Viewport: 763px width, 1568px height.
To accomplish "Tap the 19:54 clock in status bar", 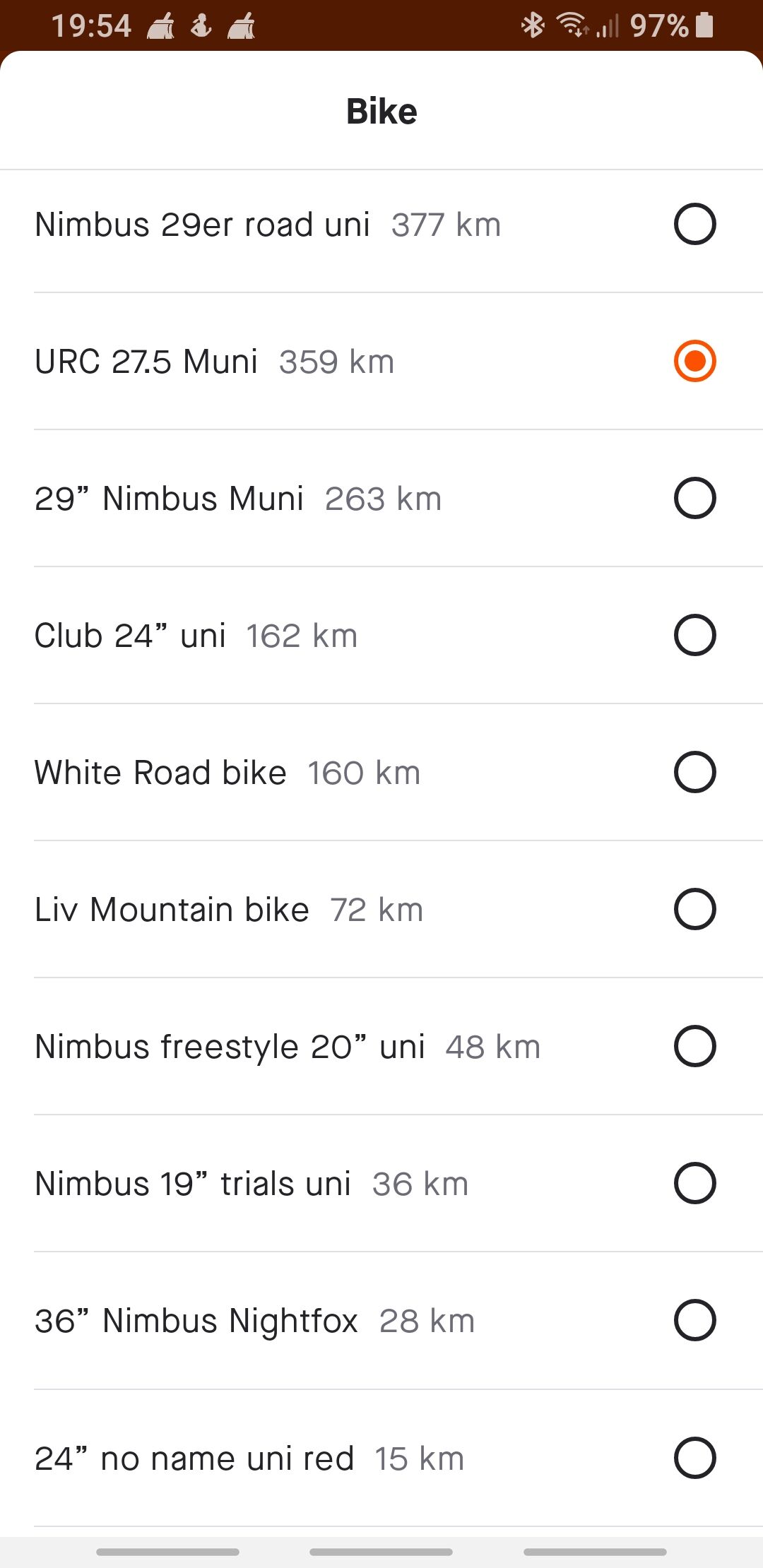I will (x=91, y=26).
